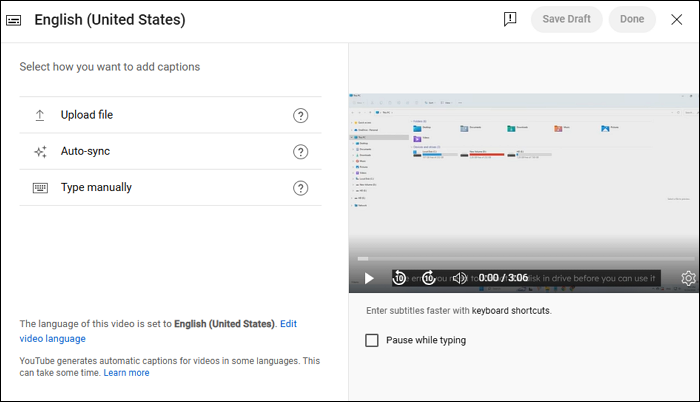700x402 pixels.
Task: Rewind the video 10 seconds
Action: tap(400, 278)
